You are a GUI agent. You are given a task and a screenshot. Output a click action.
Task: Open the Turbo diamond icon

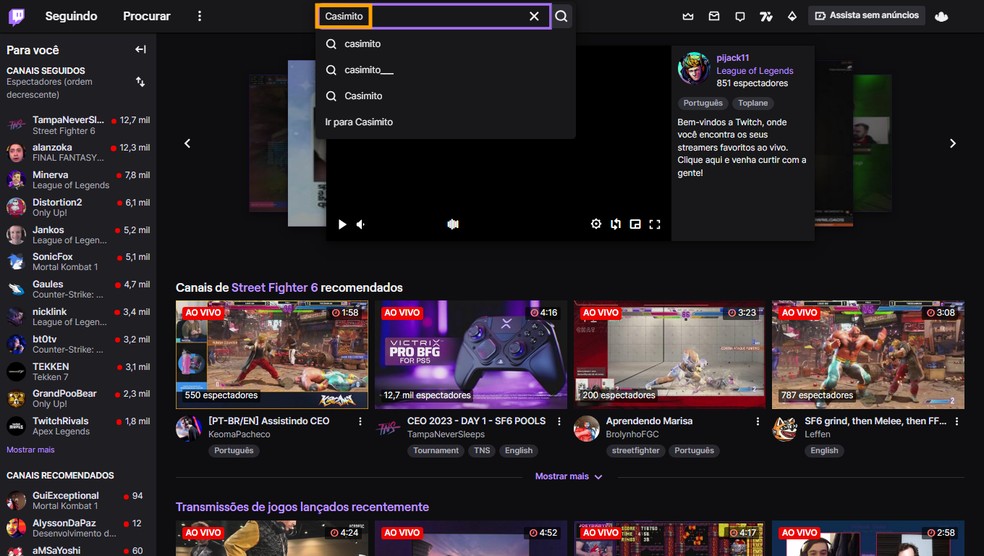tap(792, 16)
